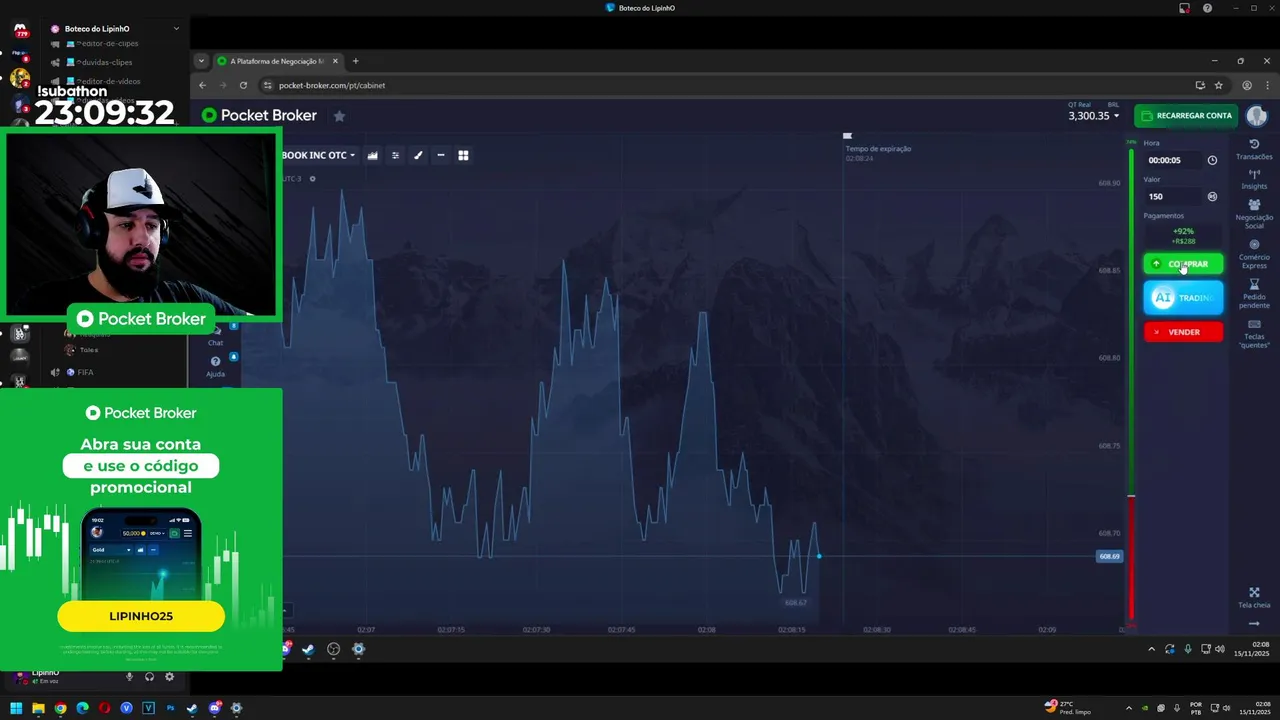The height and width of the screenshot is (720, 1280).
Task: Open Teclas quentes hotkeys panel
Action: pos(1254,334)
